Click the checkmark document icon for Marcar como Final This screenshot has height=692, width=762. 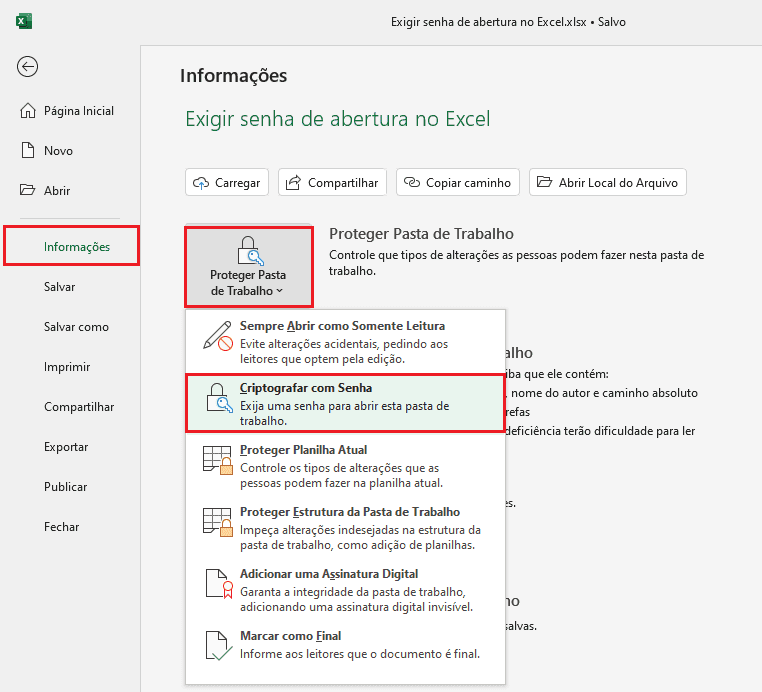point(218,646)
